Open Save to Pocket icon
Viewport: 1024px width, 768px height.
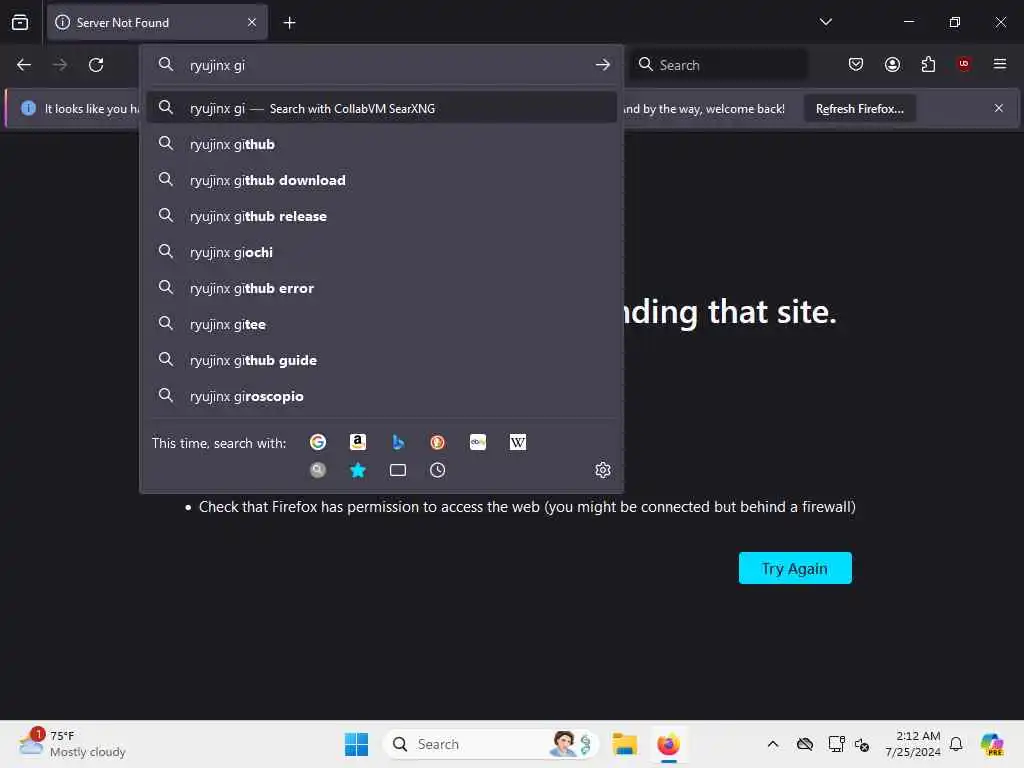pyautogui.click(x=856, y=65)
